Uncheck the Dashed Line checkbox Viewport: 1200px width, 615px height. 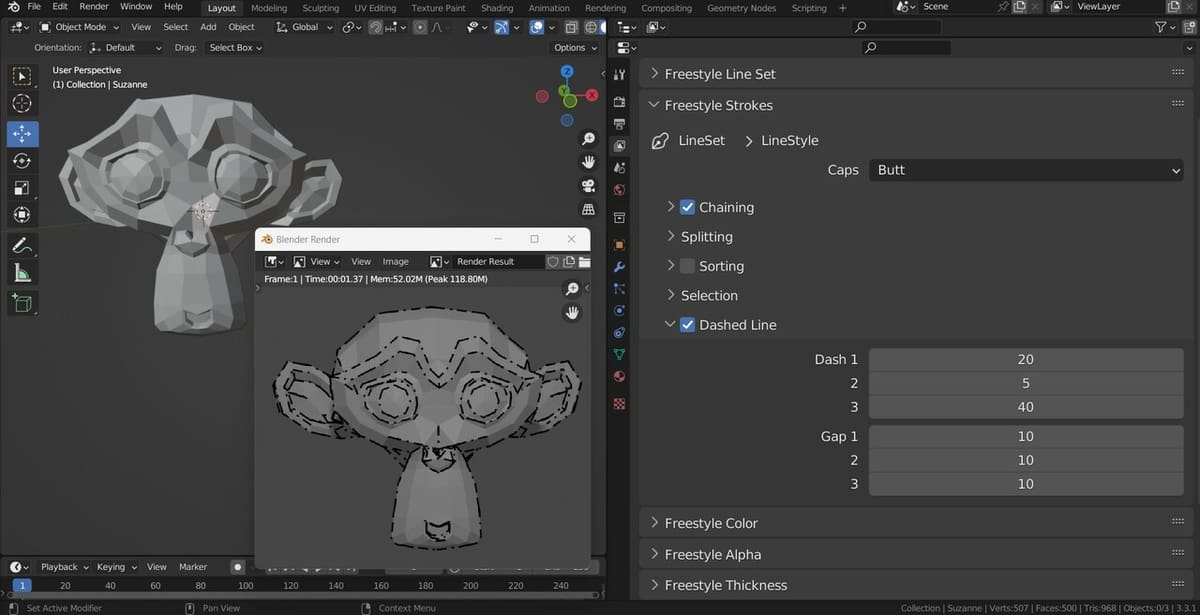coord(687,325)
